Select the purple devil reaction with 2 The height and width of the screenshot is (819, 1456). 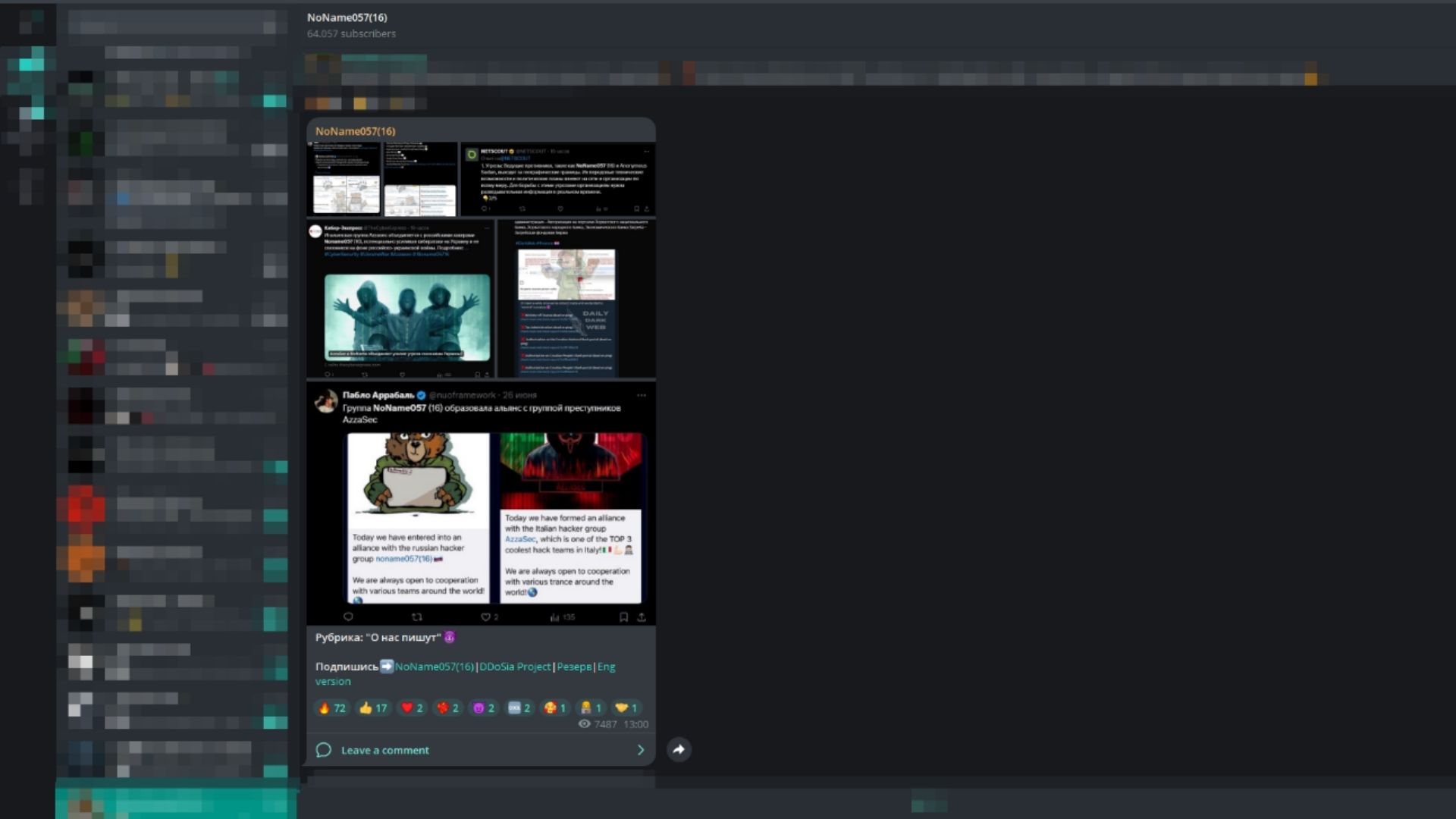(x=483, y=708)
